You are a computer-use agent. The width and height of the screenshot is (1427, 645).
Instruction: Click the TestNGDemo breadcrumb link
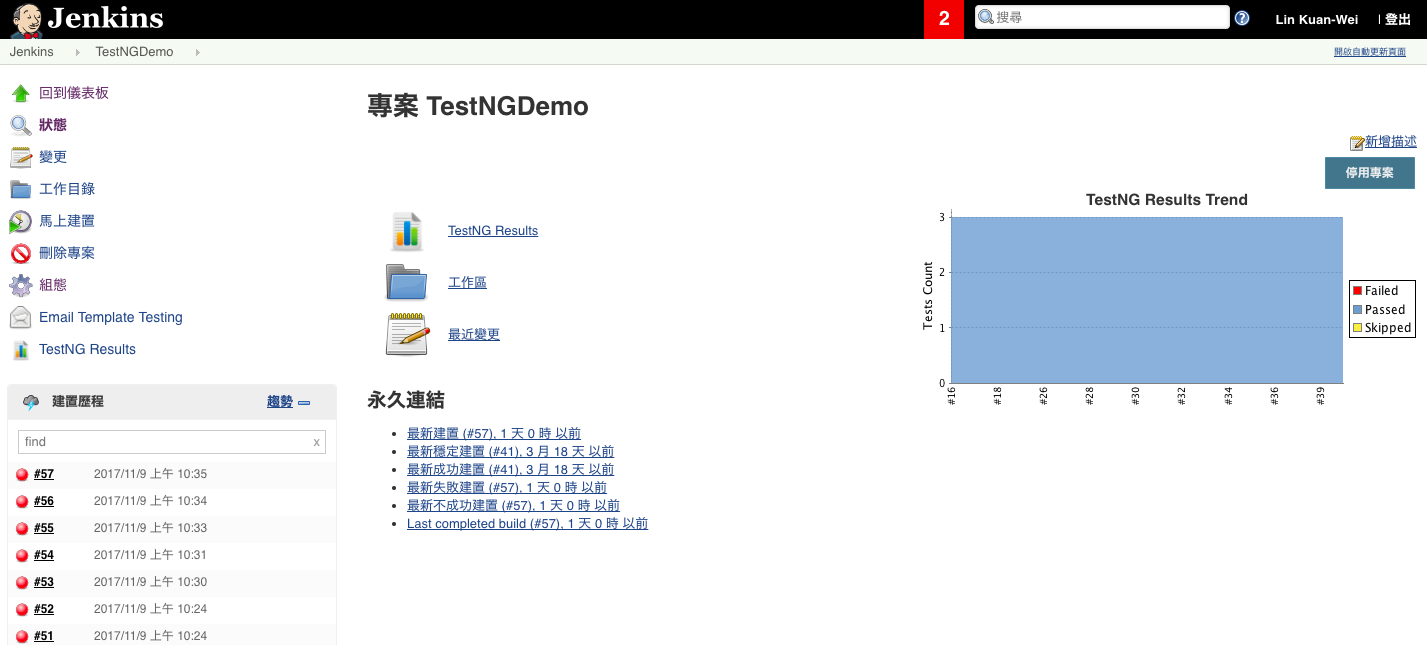point(134,52)
